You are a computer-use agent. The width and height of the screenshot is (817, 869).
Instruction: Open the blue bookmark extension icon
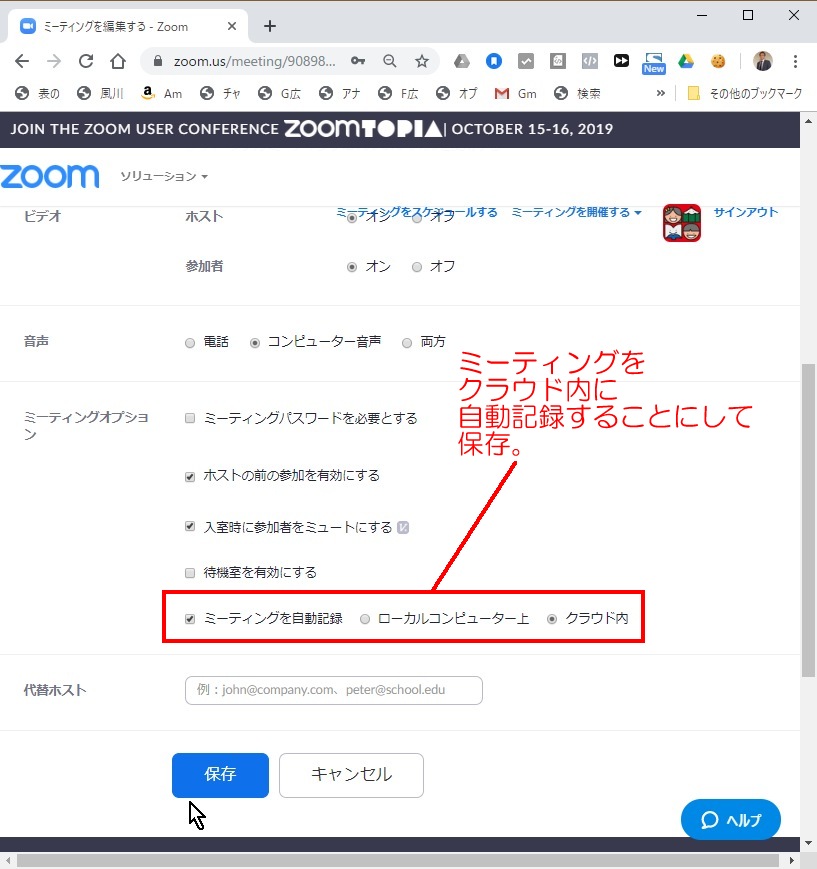pos(494,61)
